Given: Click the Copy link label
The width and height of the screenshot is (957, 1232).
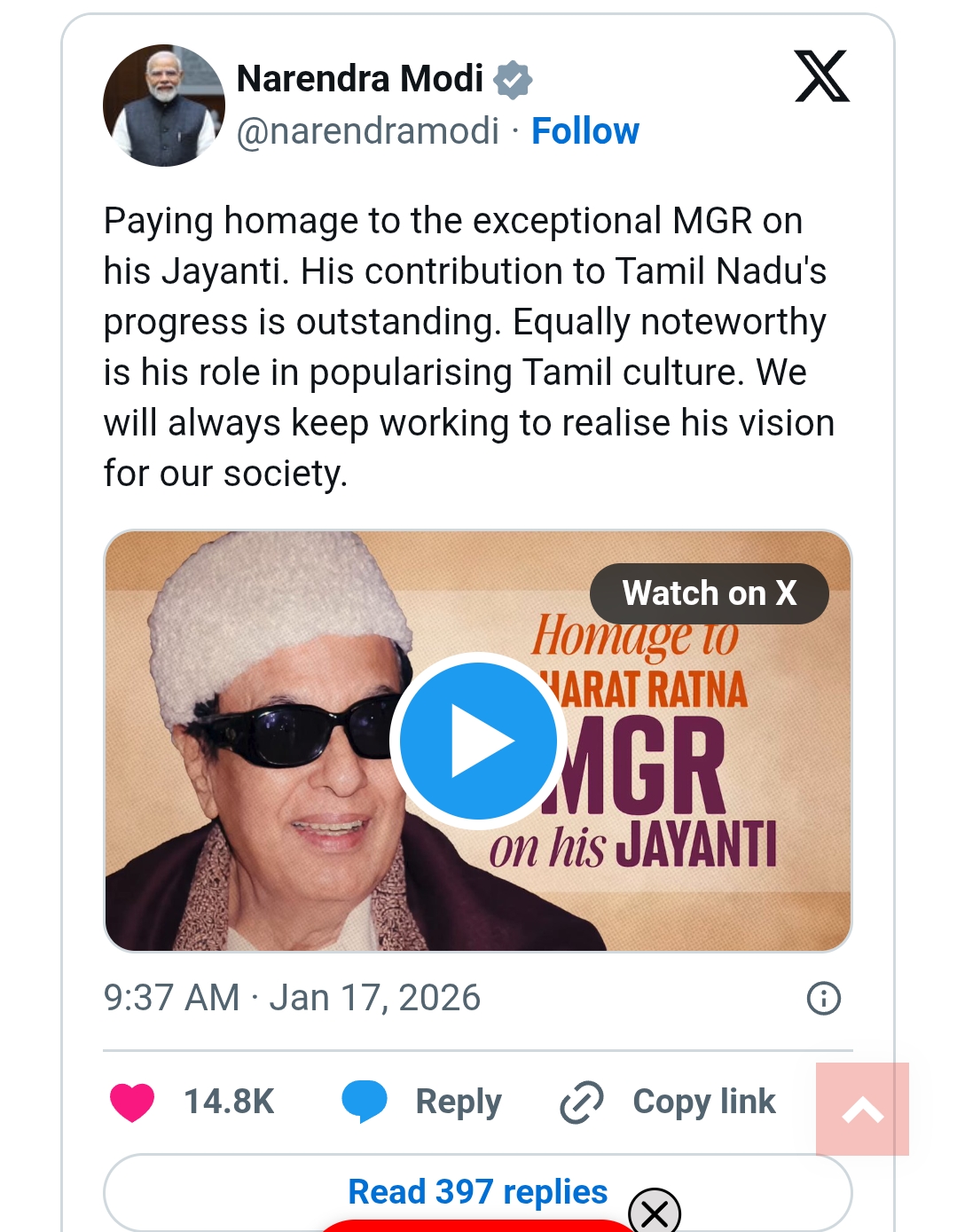Looking at the screenshot, I should coord(702,1102).
